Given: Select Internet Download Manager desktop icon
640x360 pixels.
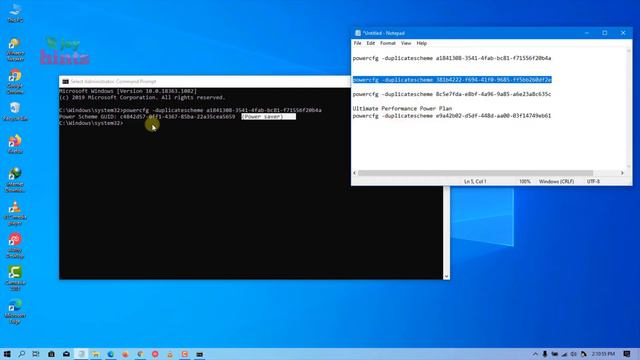Looking at the screenshot, I should [x=16, y=180].
